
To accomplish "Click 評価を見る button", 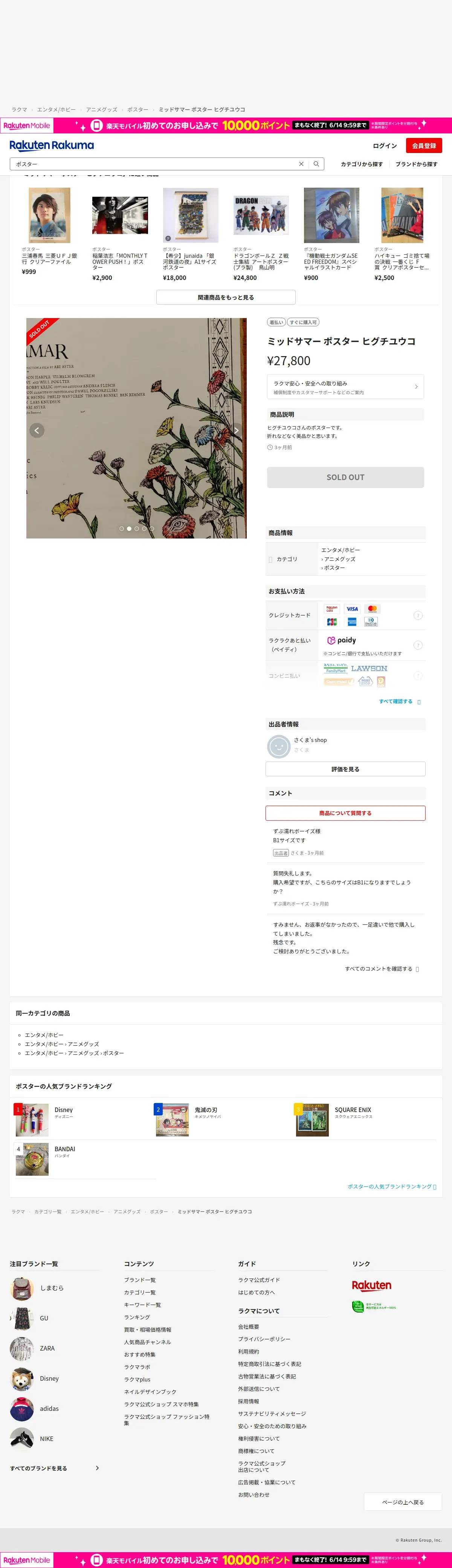I will [x=345, y=769].
